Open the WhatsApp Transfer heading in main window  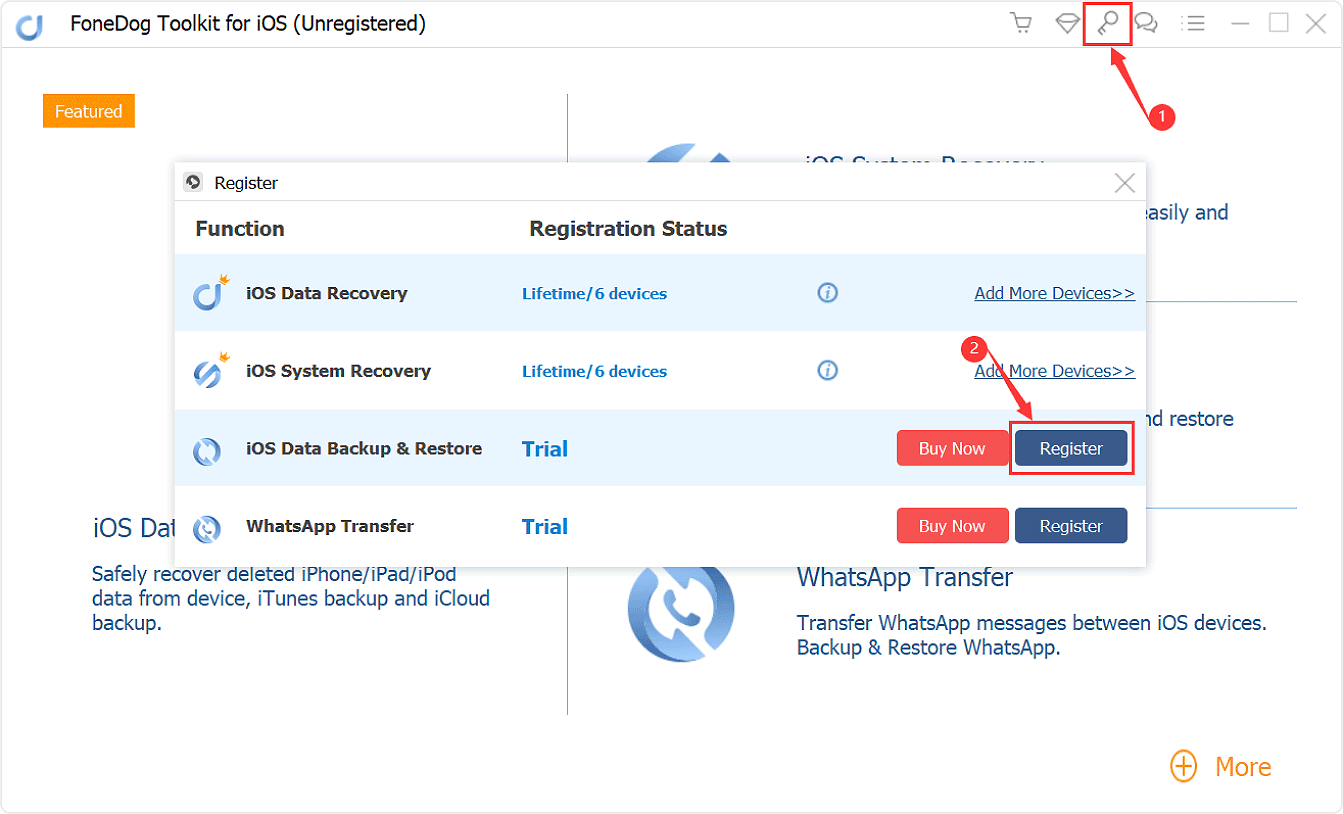click(905, 577)
